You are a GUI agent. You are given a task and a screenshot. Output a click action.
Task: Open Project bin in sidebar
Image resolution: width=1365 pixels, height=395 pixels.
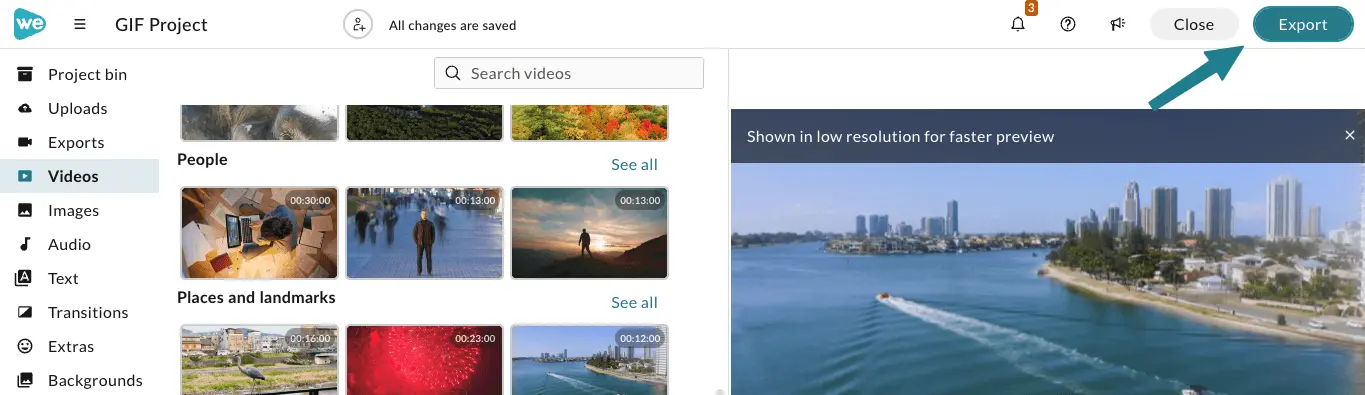(79, 74)
